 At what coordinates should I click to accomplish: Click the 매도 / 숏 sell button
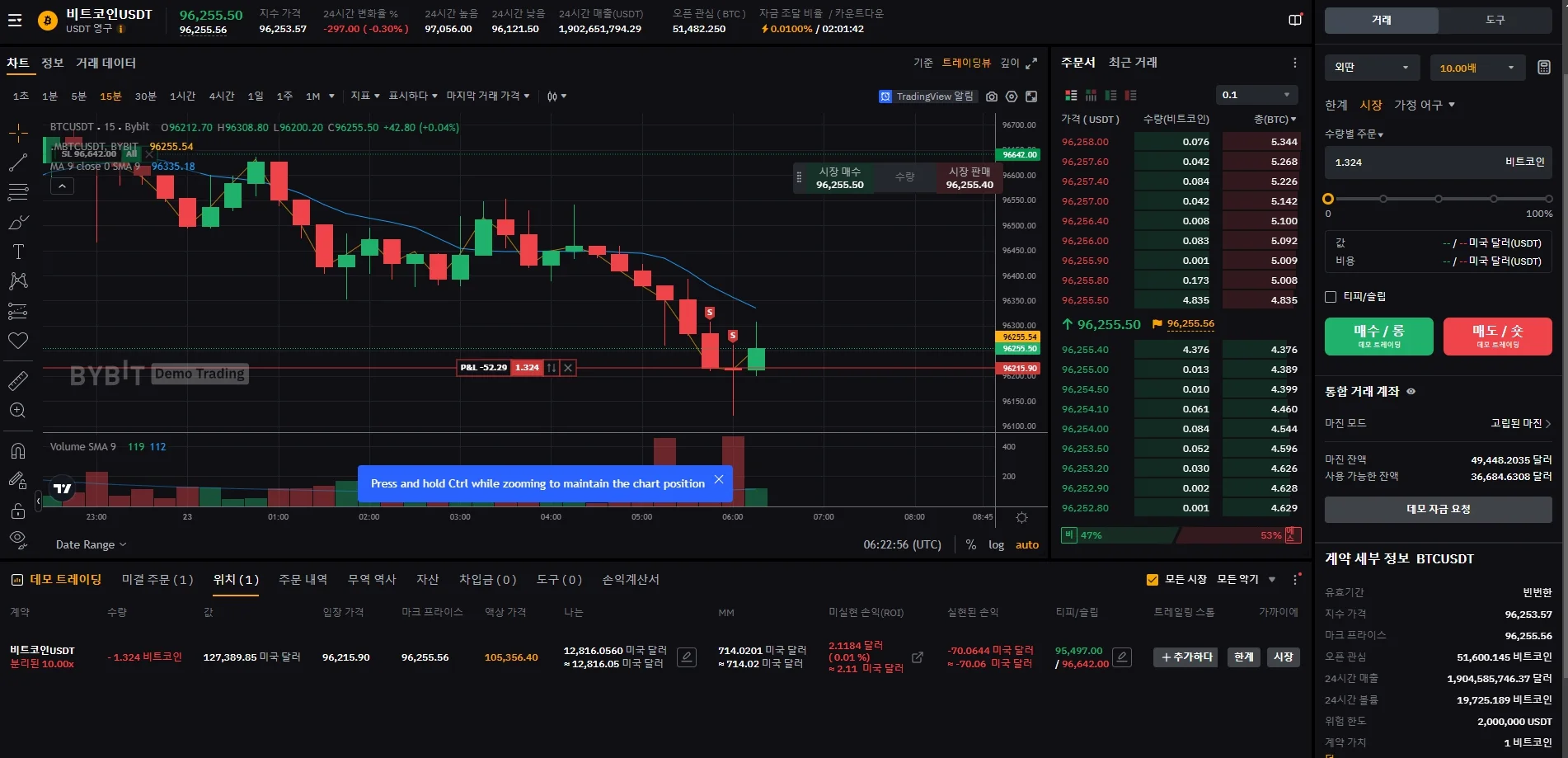pos(1497,336)
